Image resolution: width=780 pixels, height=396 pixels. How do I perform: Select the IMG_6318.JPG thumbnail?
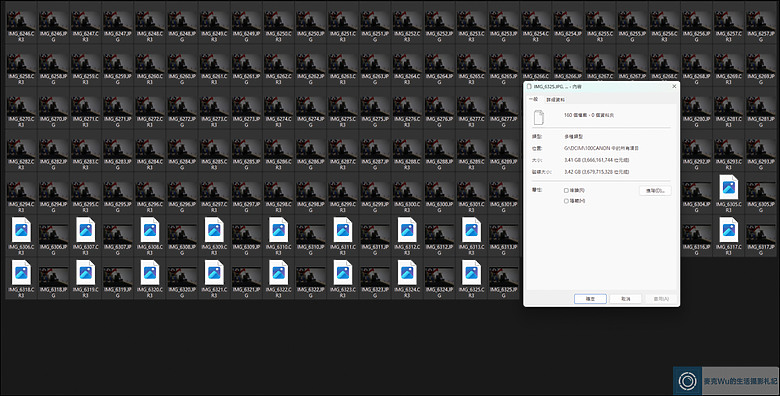click(x=53, y=278)
